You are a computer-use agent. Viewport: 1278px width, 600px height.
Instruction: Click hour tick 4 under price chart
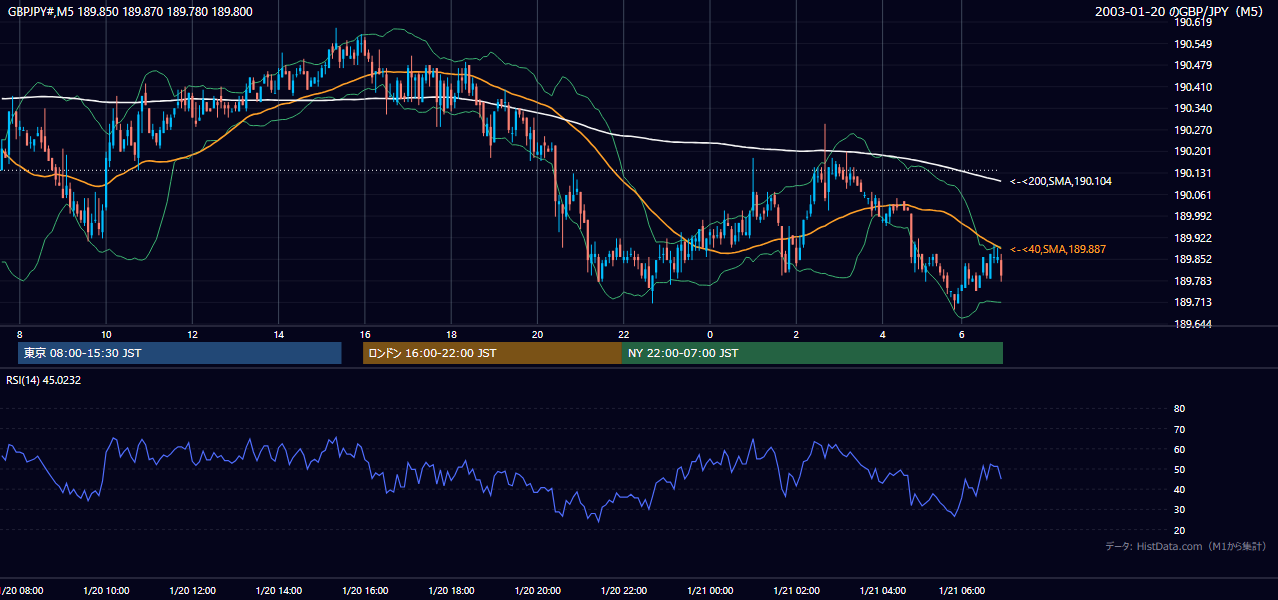[882, 334]
